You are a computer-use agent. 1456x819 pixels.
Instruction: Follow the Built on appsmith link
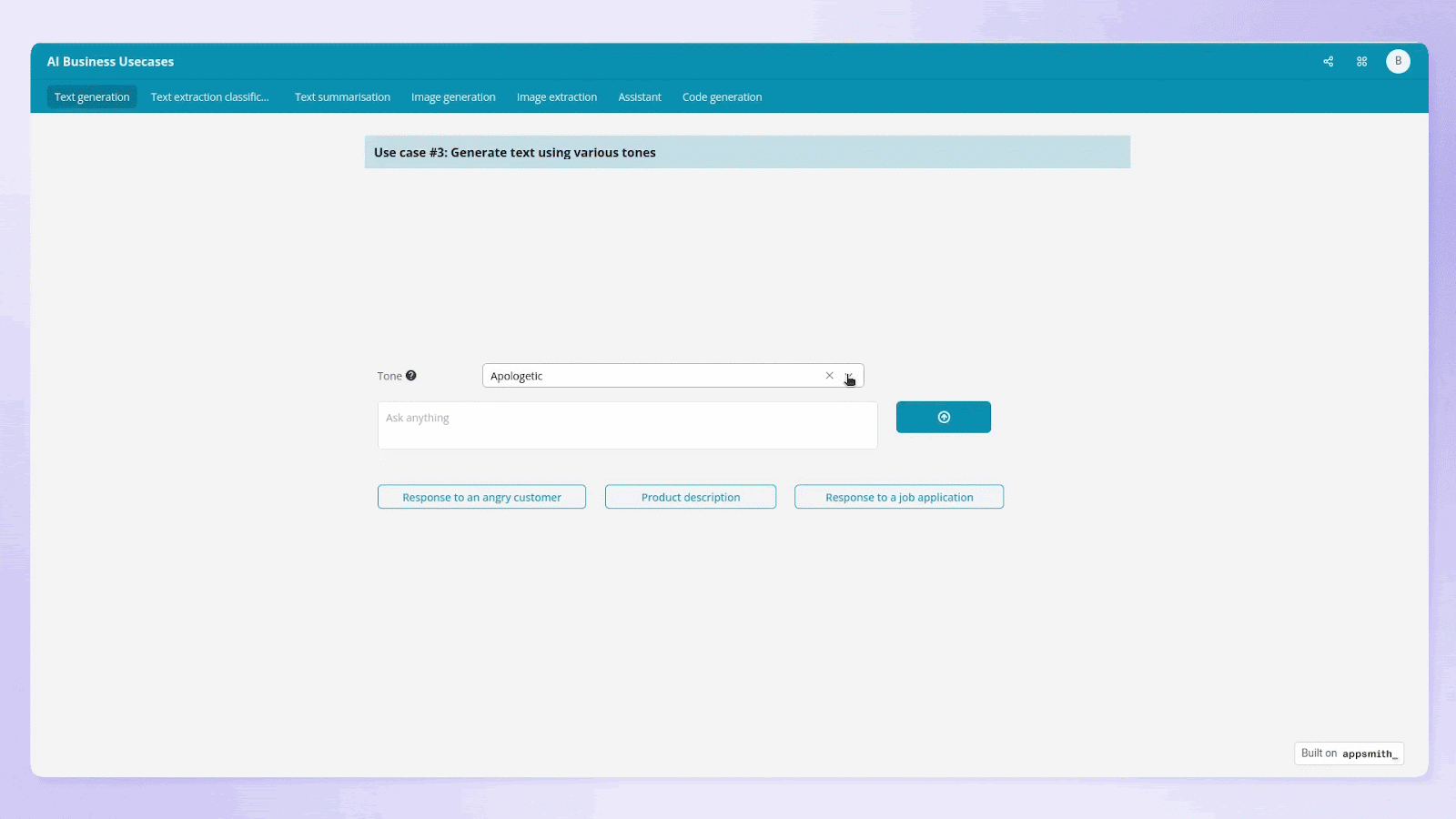coord(1348,753)
